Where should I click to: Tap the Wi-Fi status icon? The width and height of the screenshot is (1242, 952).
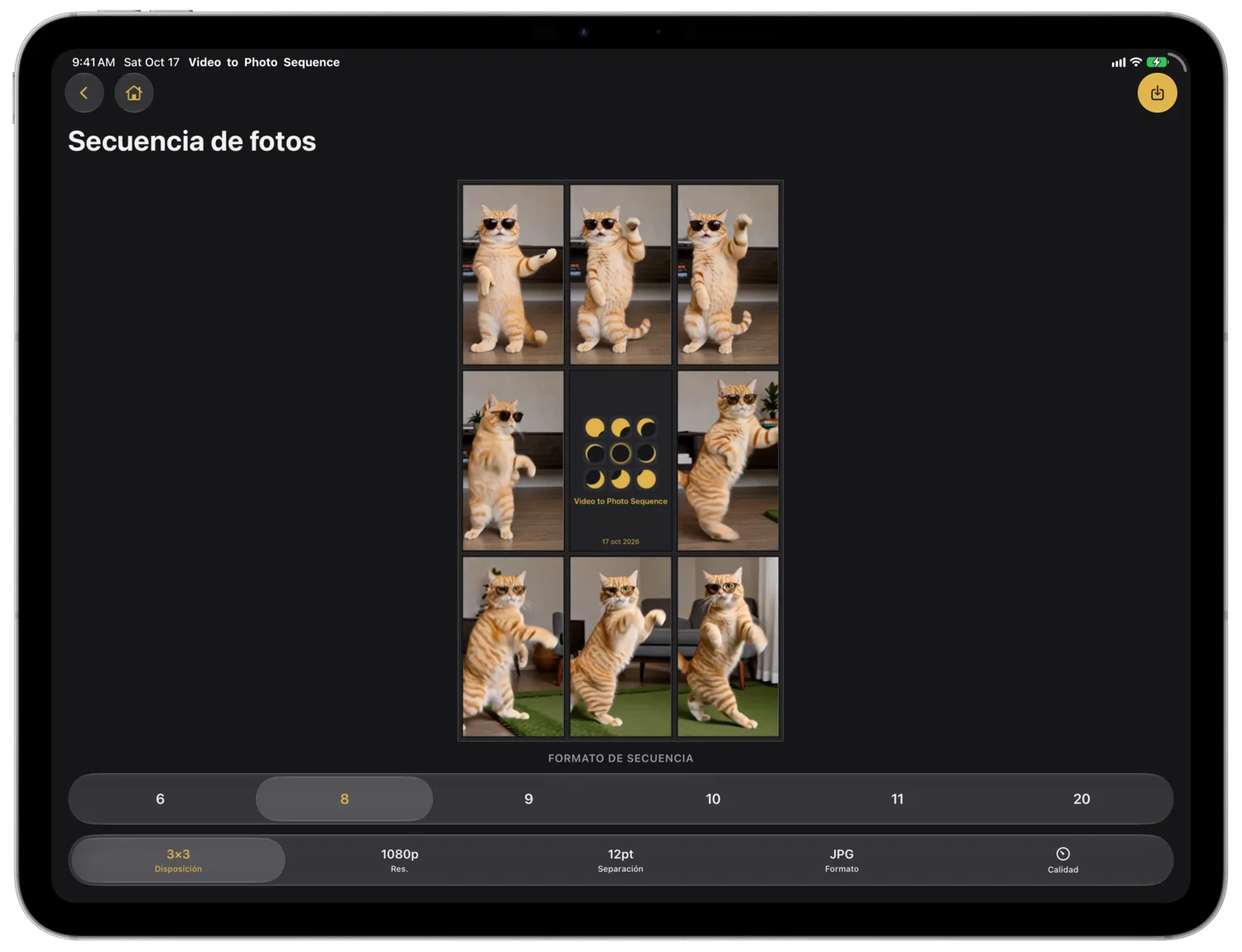pos(1136,62)
